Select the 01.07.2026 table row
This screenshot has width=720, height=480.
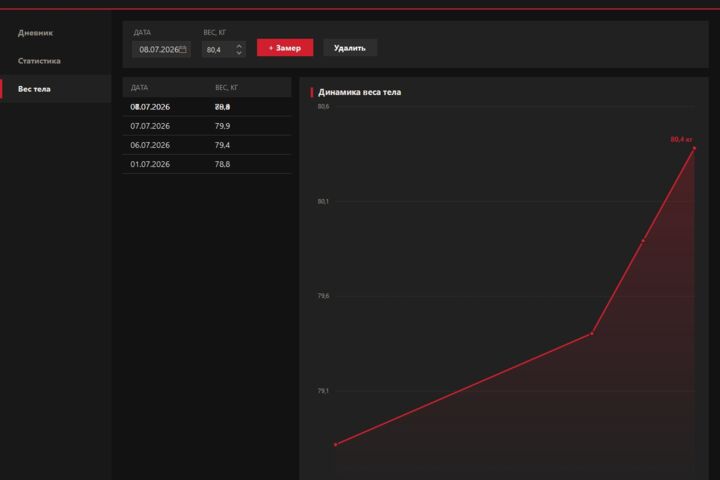click(x=207, y=164)
